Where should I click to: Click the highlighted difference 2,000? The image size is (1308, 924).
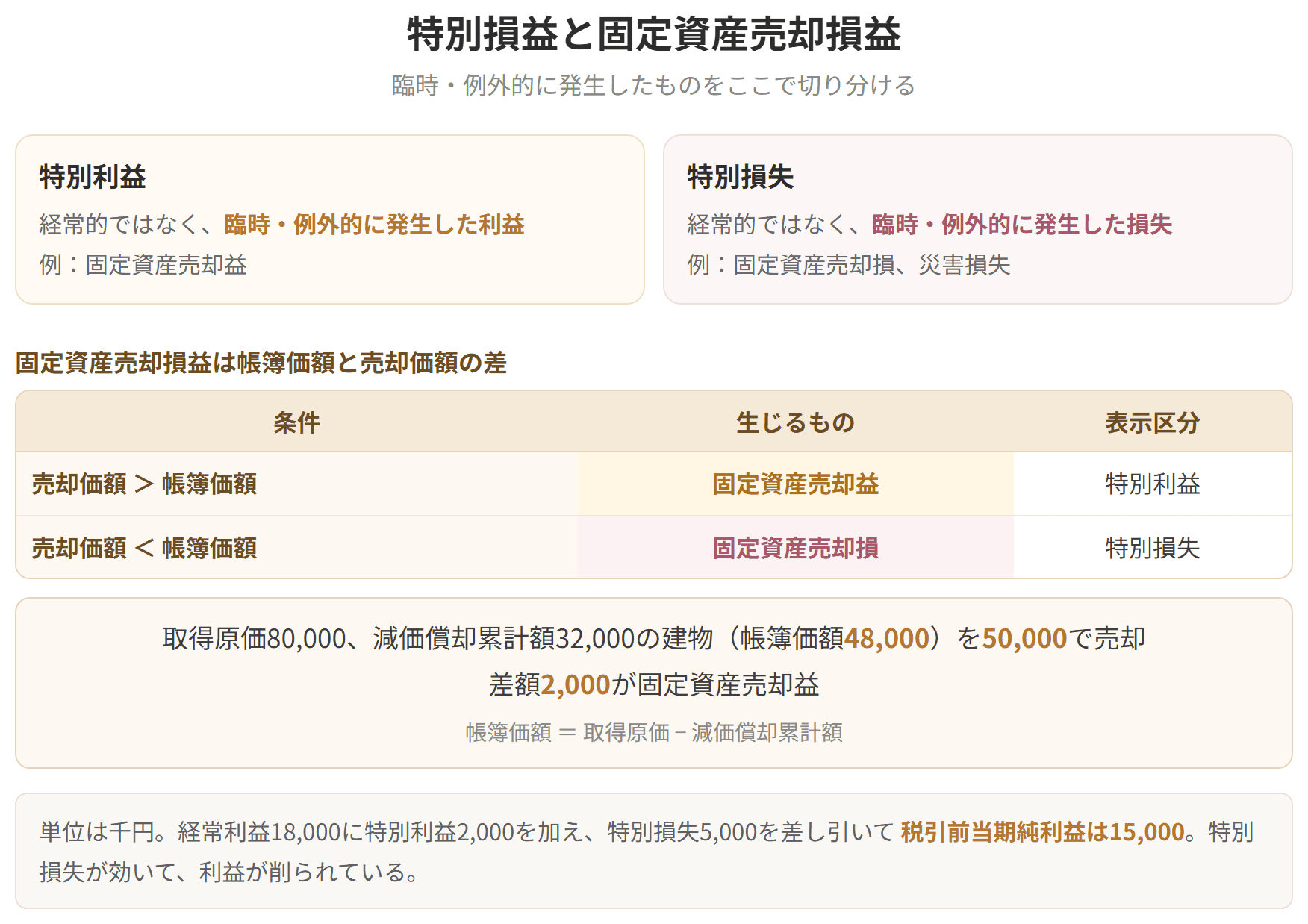pyautogui.click(x=576, y=684)
